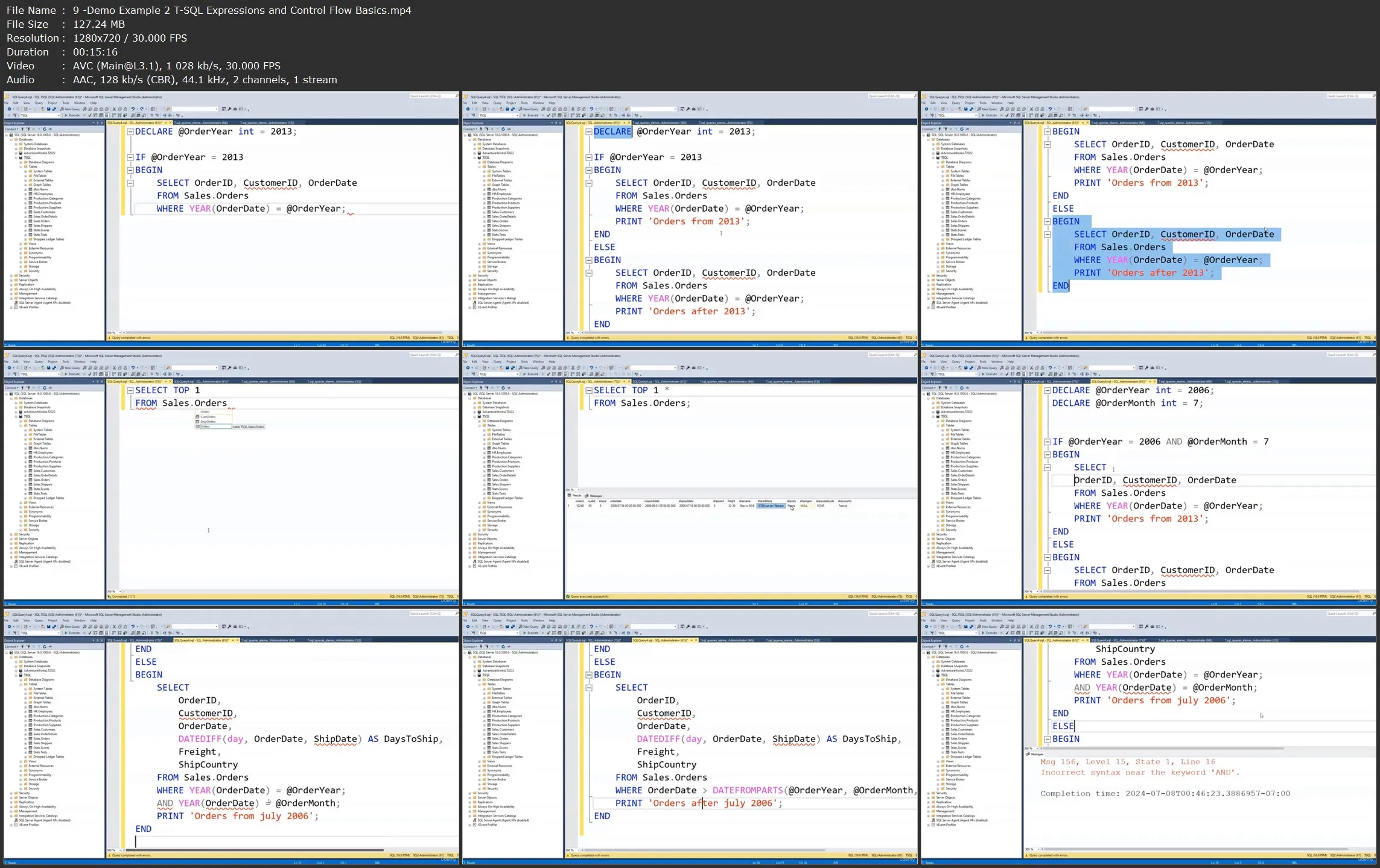Click the highlighted shipaddress cell in the results grid

pos(771,506)
